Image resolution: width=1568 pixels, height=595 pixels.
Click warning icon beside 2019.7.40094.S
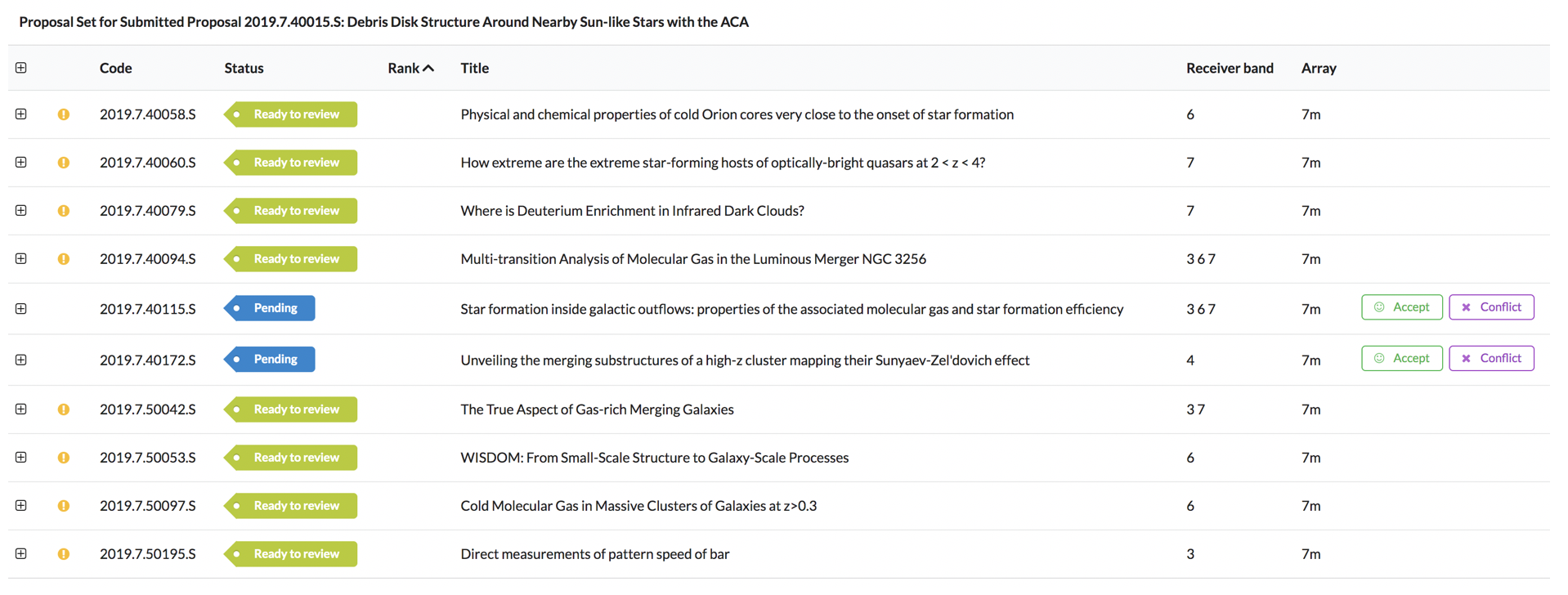(x=63, y=259)
